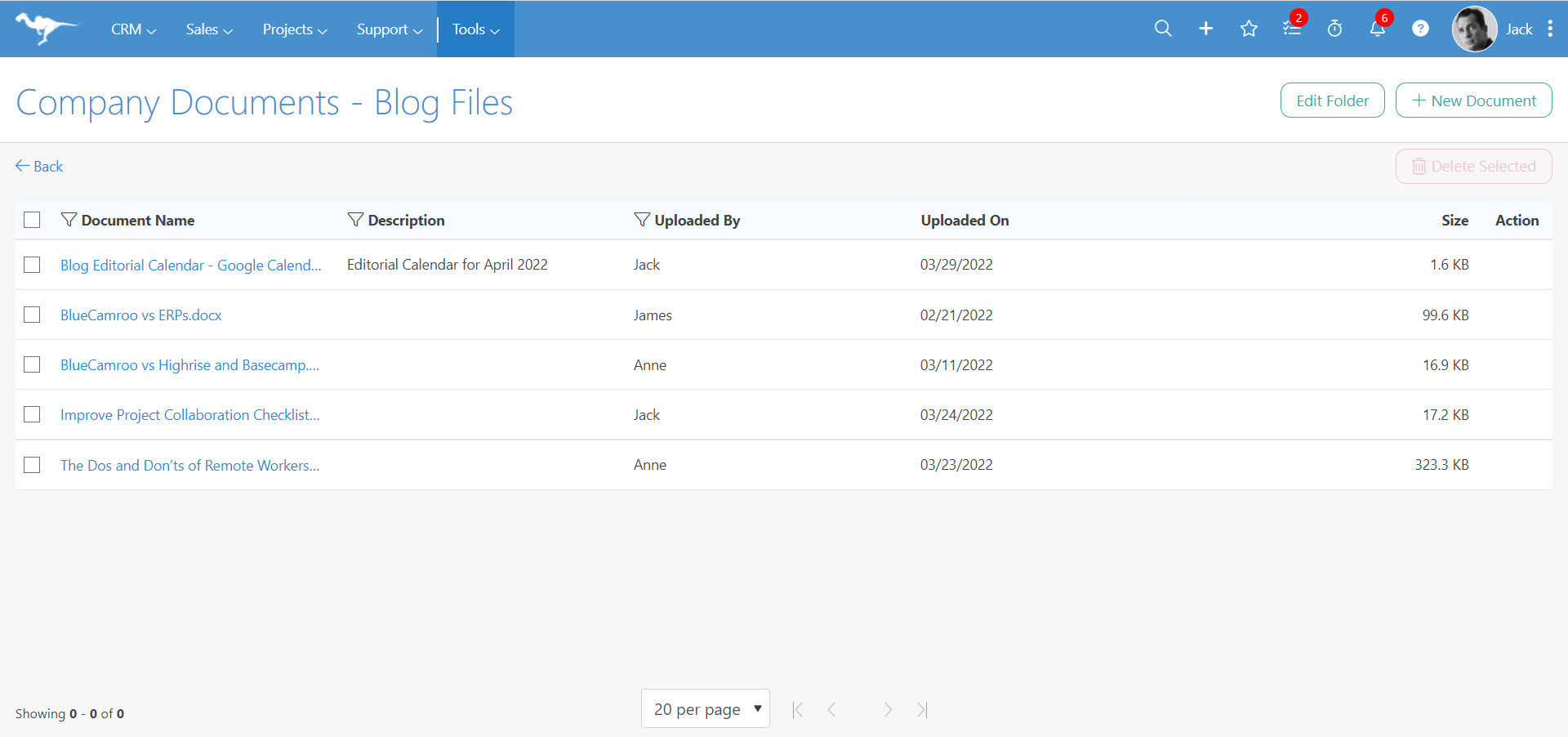
Task: Open Improve Project Collaboration Checklist link
Action: pyautogui.click(x=190, y=414)
